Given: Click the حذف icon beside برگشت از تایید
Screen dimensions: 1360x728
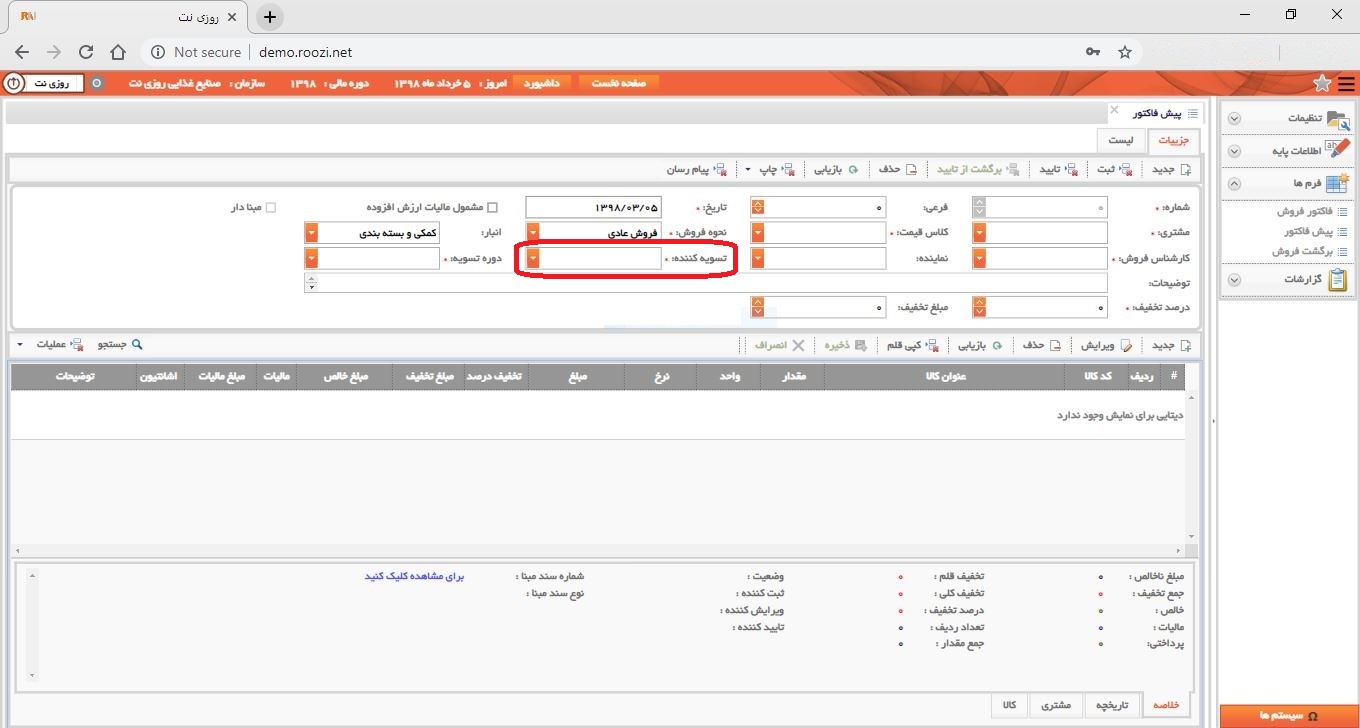Looking at the screenshot, I should [x=911, y=170].
